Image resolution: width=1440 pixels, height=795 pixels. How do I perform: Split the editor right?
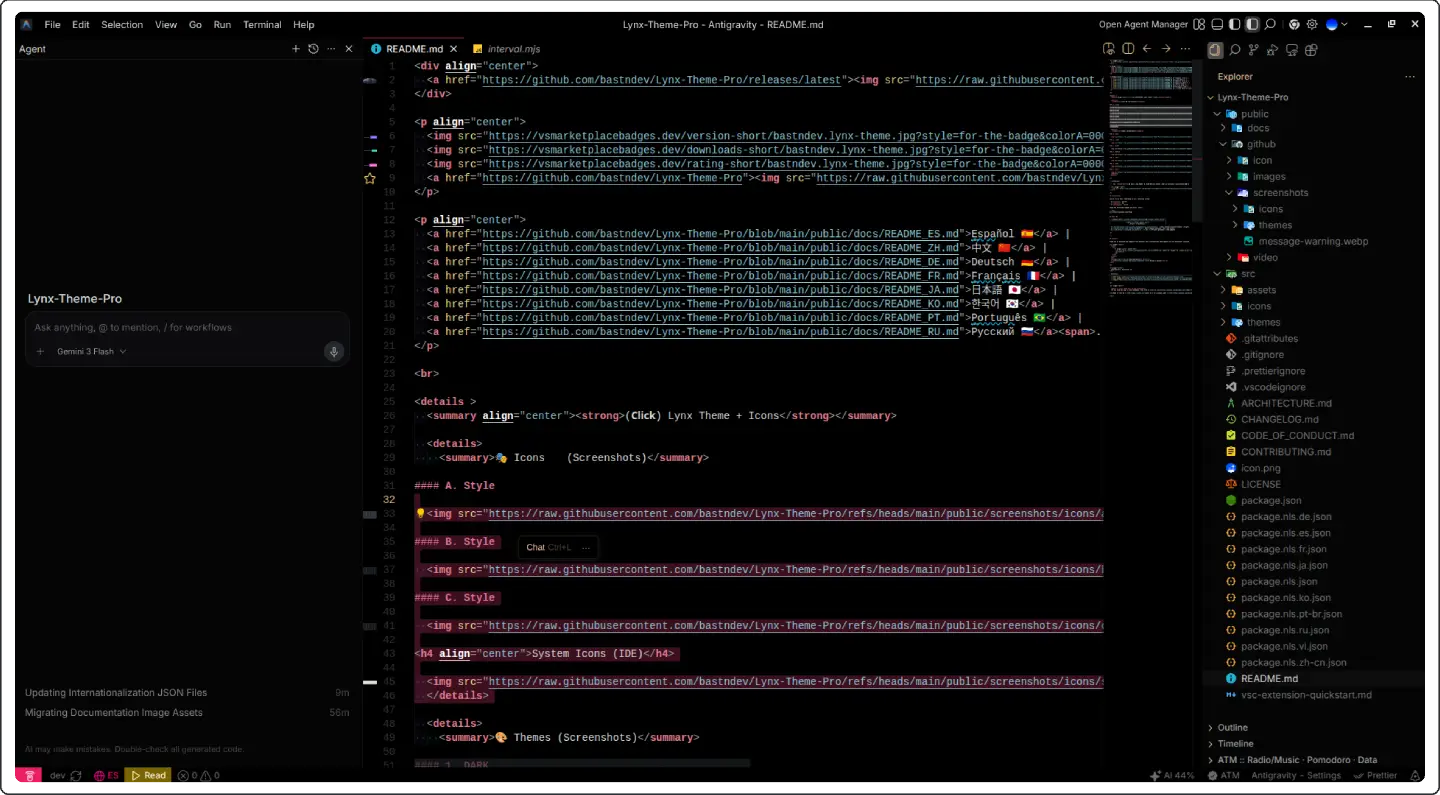1128,48
